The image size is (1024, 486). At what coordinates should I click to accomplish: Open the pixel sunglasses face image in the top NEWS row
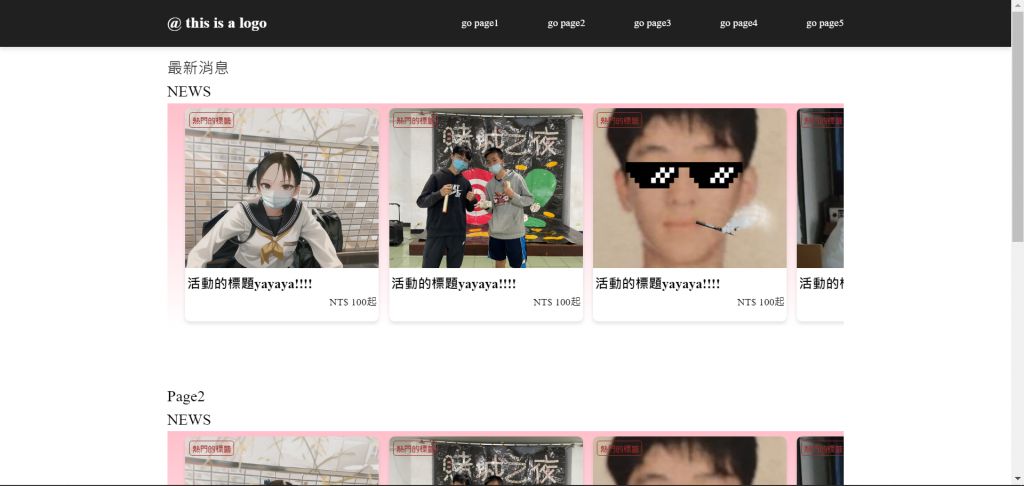coord(690,188)
